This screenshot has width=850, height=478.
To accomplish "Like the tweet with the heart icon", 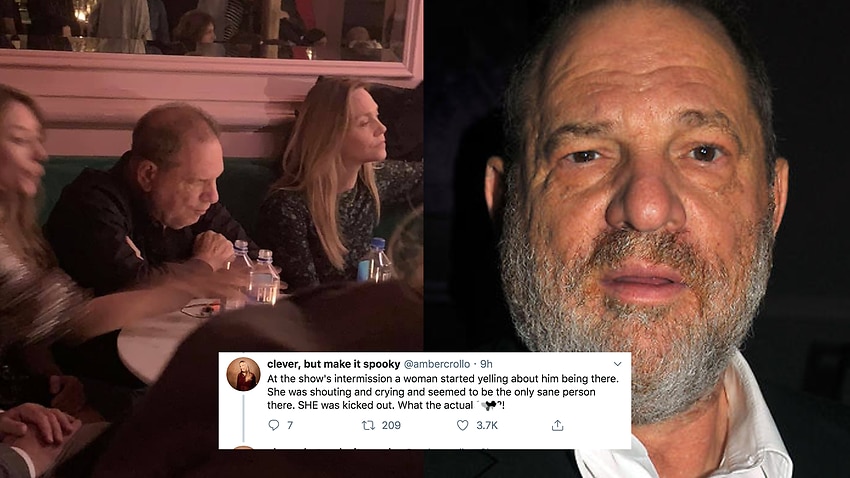I will click(463, 425).
